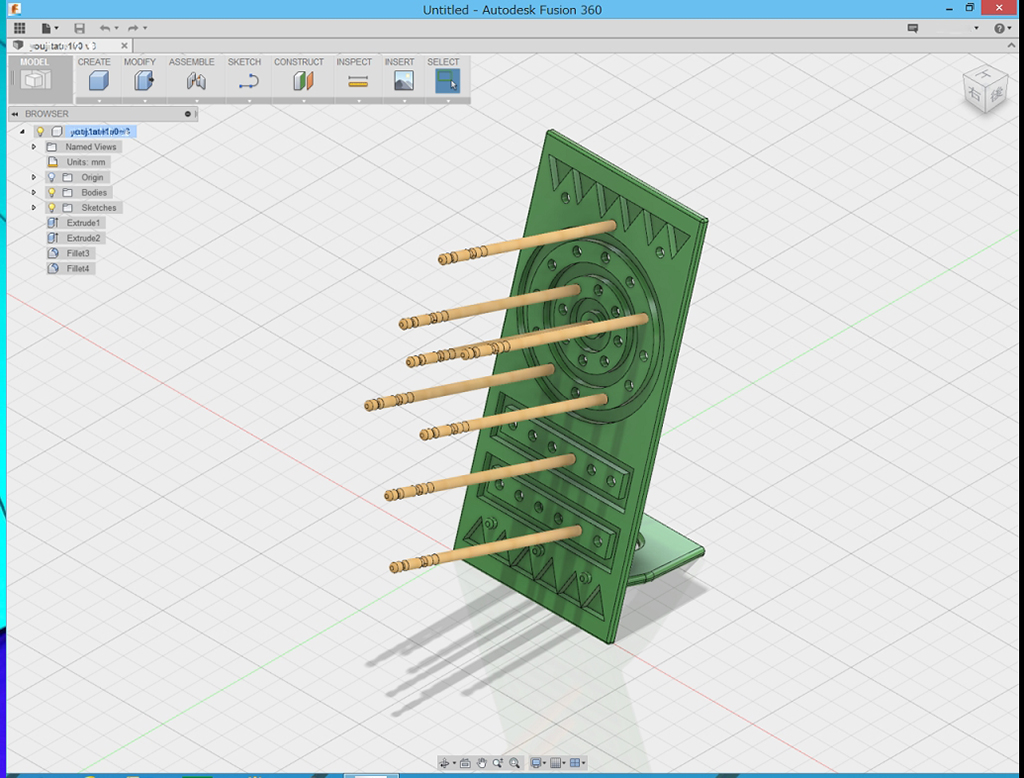The width and height of the screenshot is (1024, 778).
Task: Click the MODIFY press pull icon
Action: (144, 81)
